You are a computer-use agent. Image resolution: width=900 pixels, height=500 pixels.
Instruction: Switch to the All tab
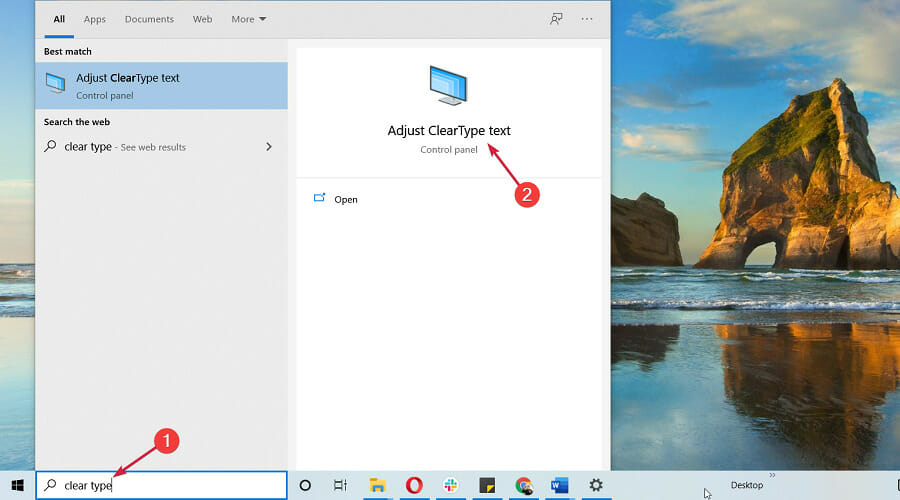click(59, 19)
